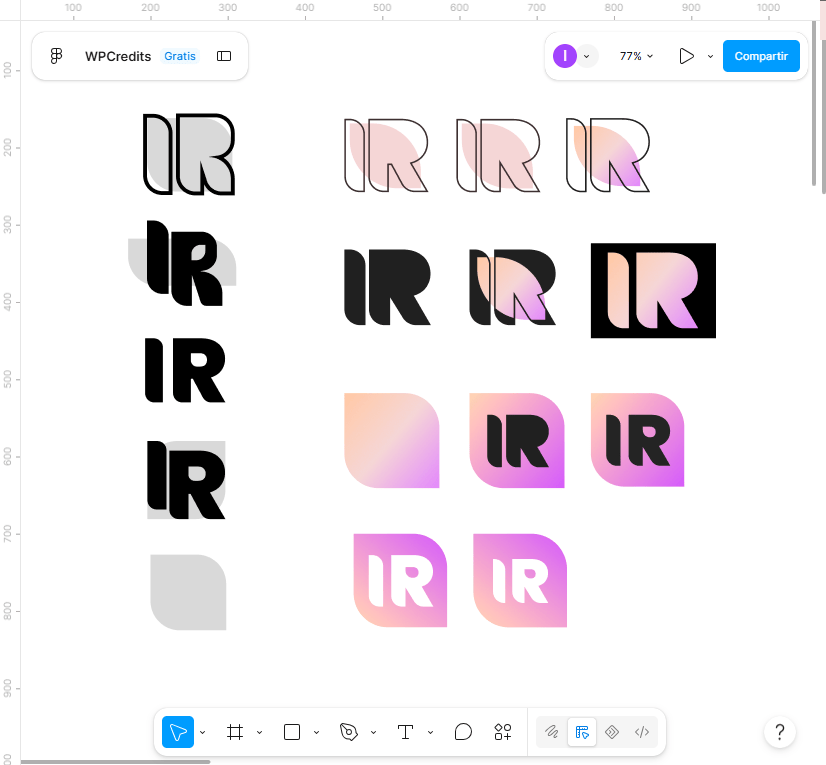Open the Actions components icon
826x765 pixels.
coord(503,732)
